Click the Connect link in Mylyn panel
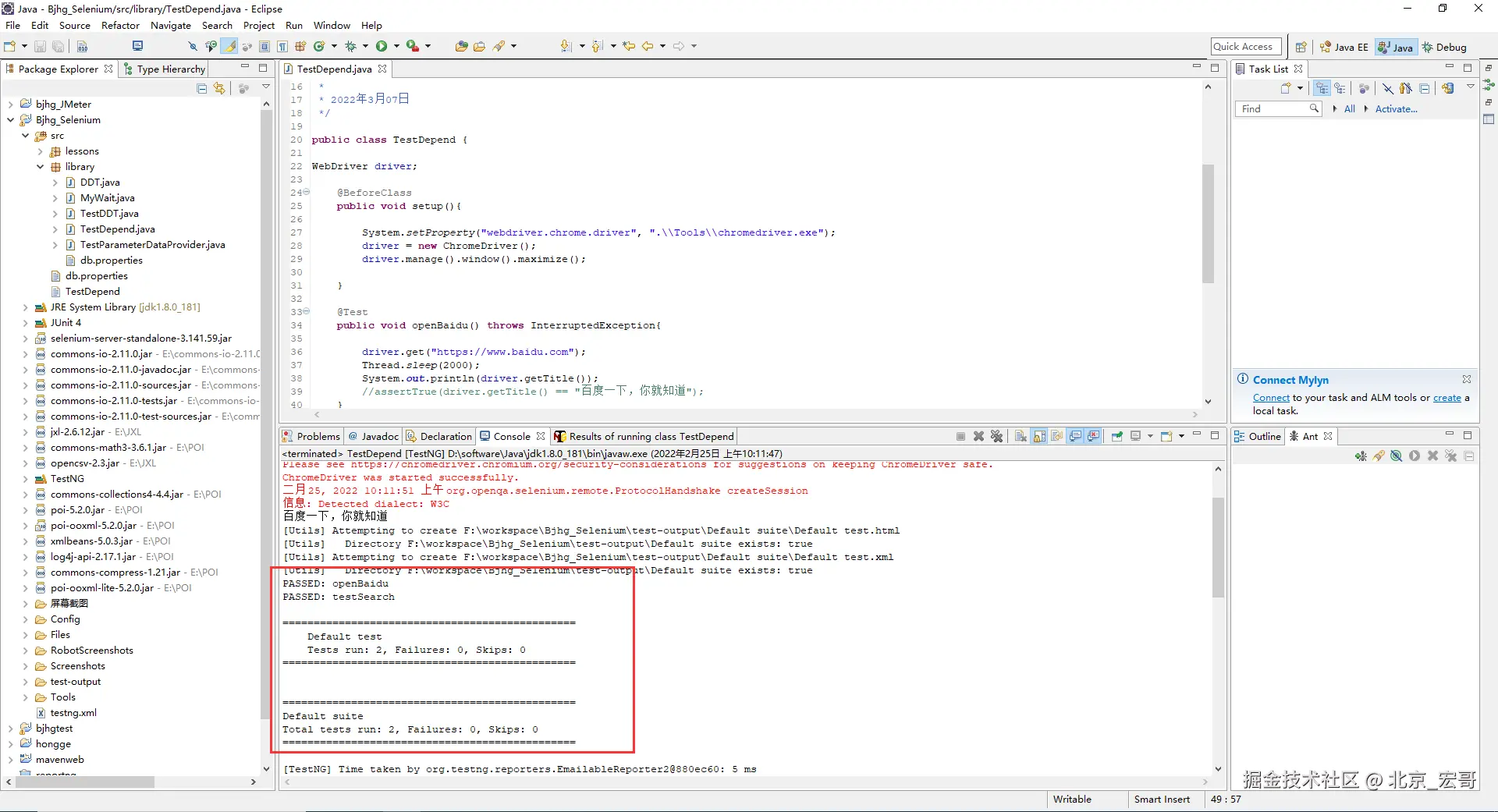Image resolution: width=1498 pixels, height=812 pixels. click(x=1271, y=398)
